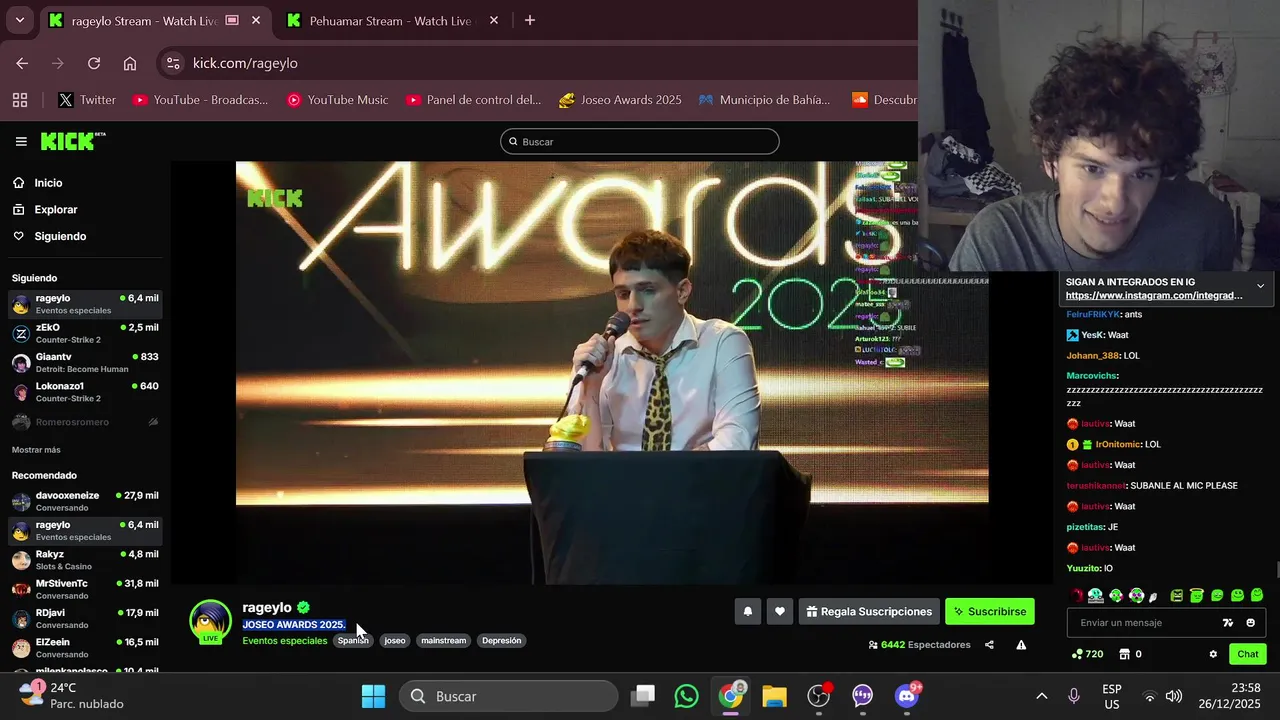Viewport: 1280px width, 720px height.
Task: Open Rakyz recommended channel
Action: [x=85, y=560]
